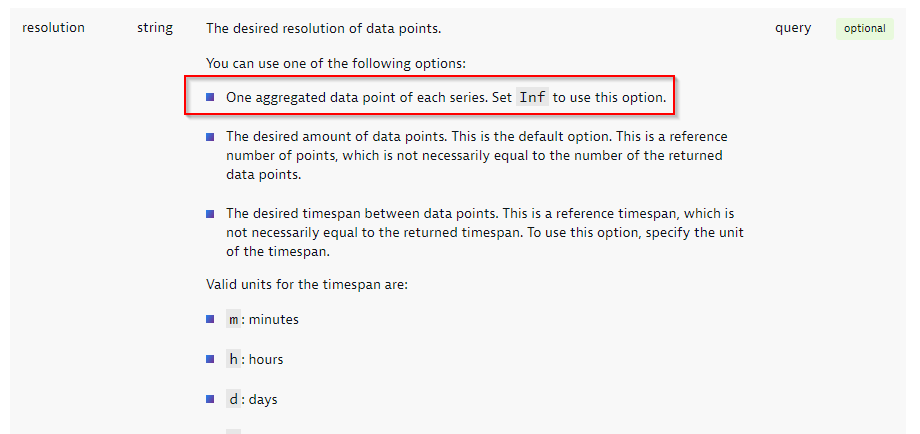Click "The desired resolution of data points." description

[x=323, y=28]
